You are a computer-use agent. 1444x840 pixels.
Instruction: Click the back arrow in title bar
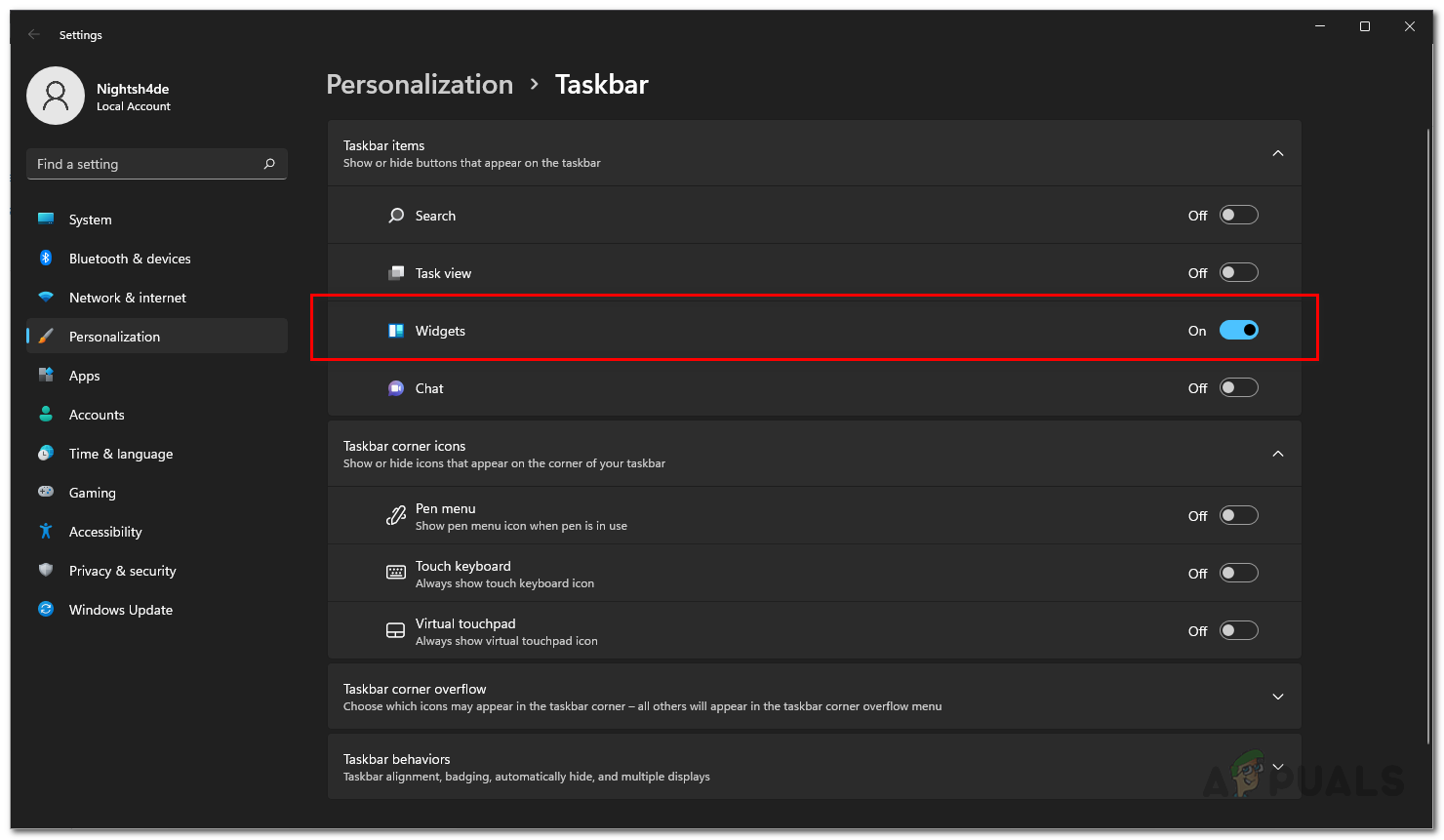click(34, 34)
